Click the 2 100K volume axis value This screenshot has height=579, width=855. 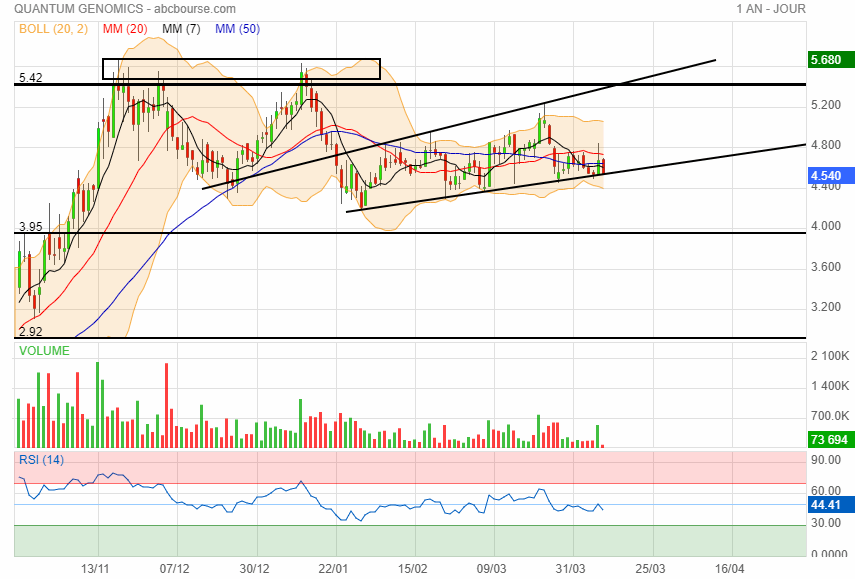point(830,356)
